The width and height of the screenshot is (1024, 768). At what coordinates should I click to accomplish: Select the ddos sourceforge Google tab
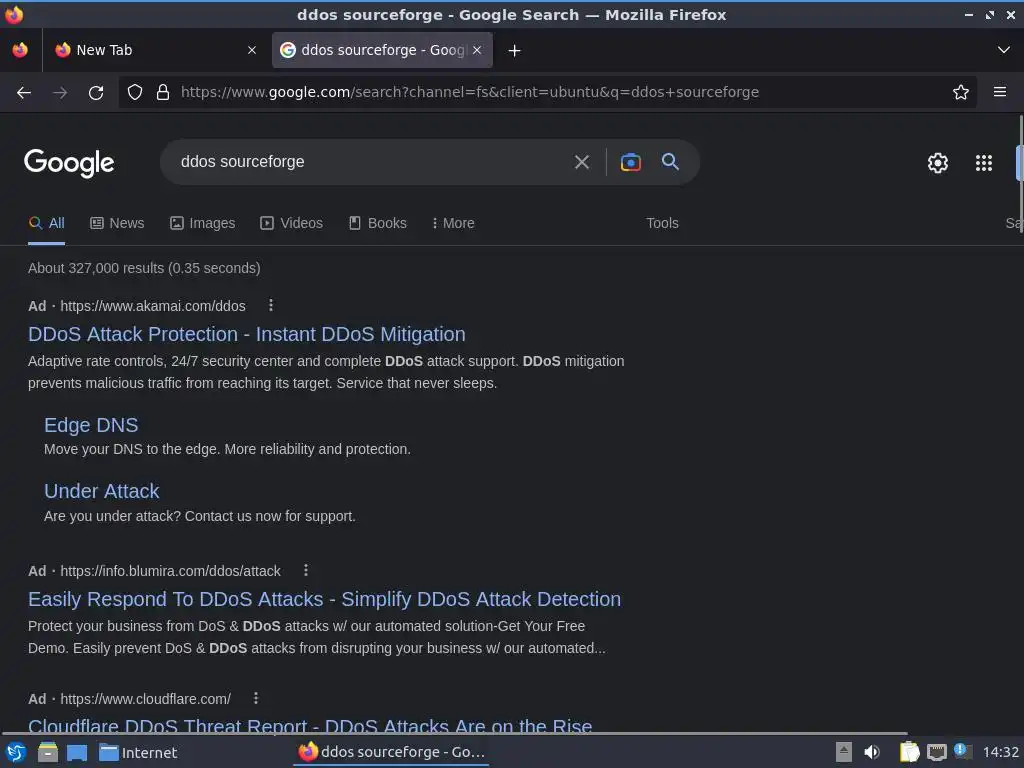coord(382,50)
